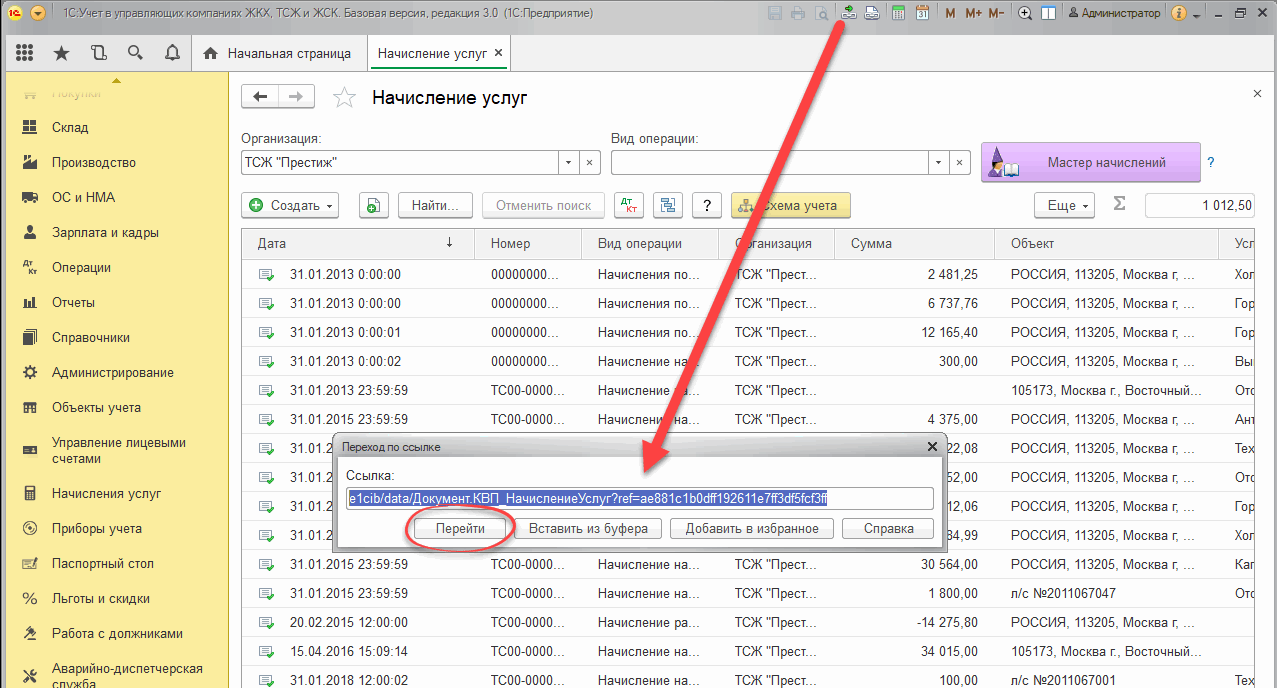
Task: Select the Начисление услуг tab
Action: (x=432, y=53)
